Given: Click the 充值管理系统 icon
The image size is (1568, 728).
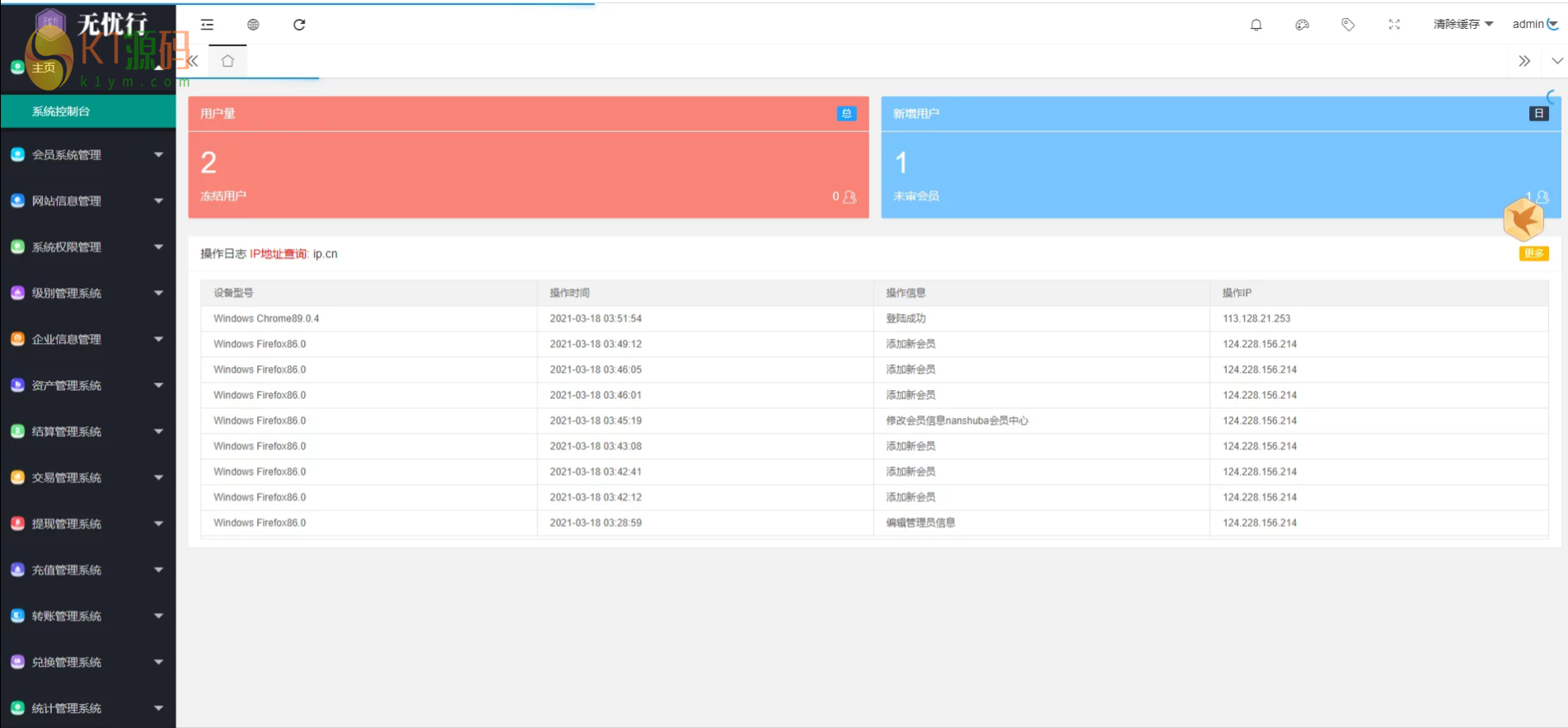Looking at the screenshot, I should click(17, 570).
